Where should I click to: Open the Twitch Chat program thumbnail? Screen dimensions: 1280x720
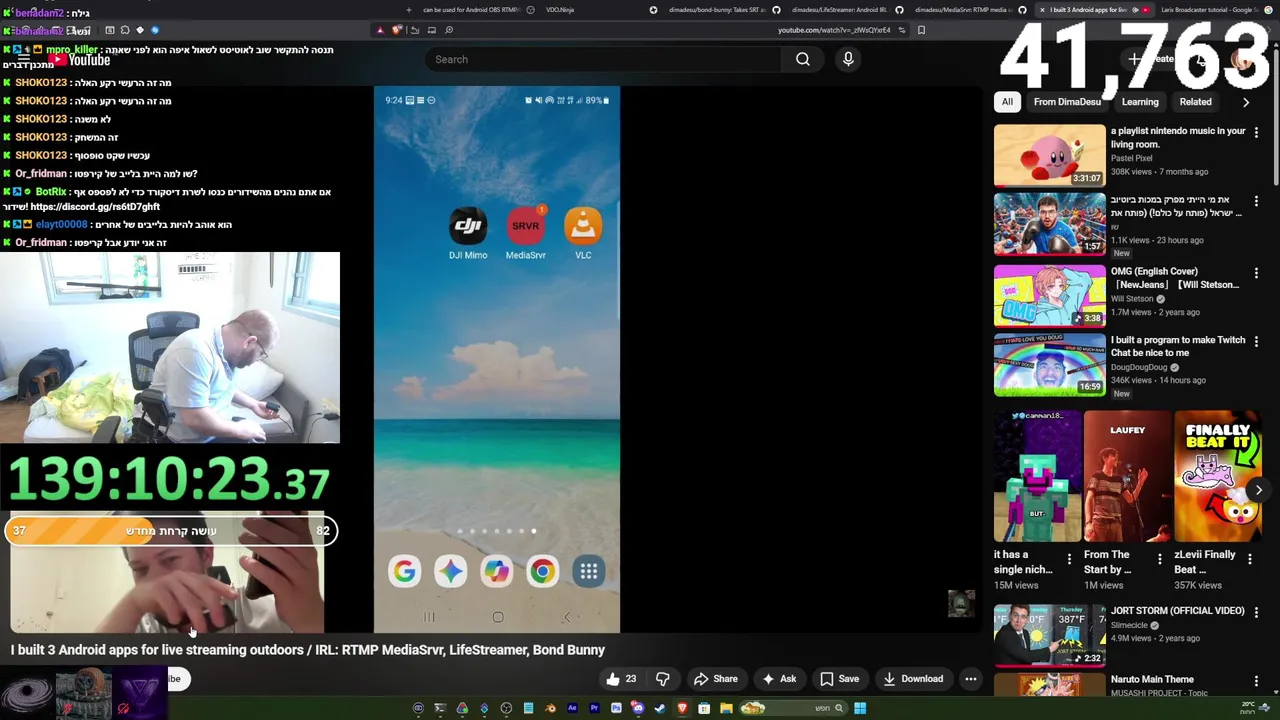click(1049, 364)
